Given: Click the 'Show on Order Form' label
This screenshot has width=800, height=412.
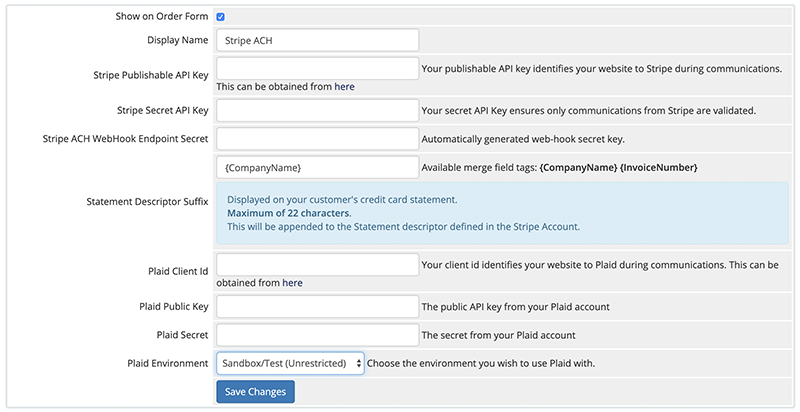Looking at the screenshot, I should (x=162, y=16).
